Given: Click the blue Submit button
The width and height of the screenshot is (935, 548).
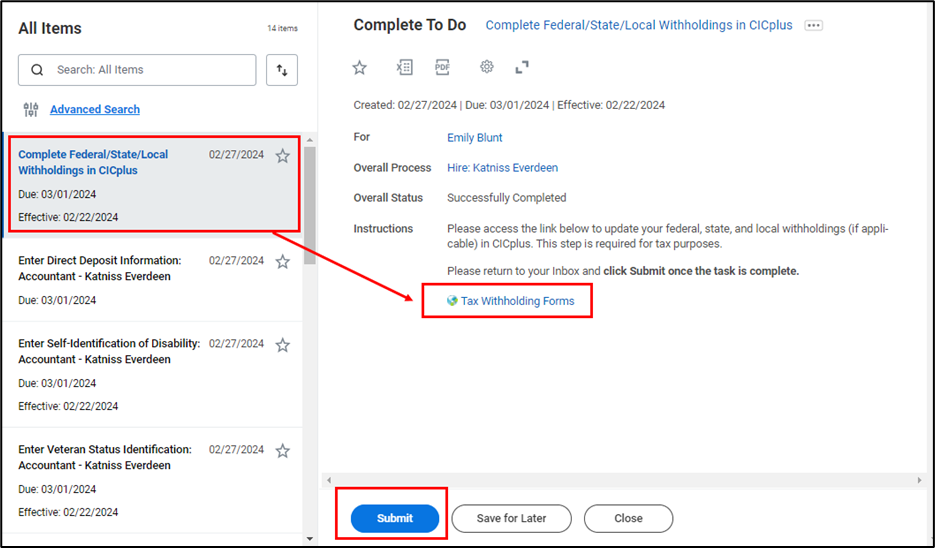Looking at the screenshot, I should click(395, 518).
